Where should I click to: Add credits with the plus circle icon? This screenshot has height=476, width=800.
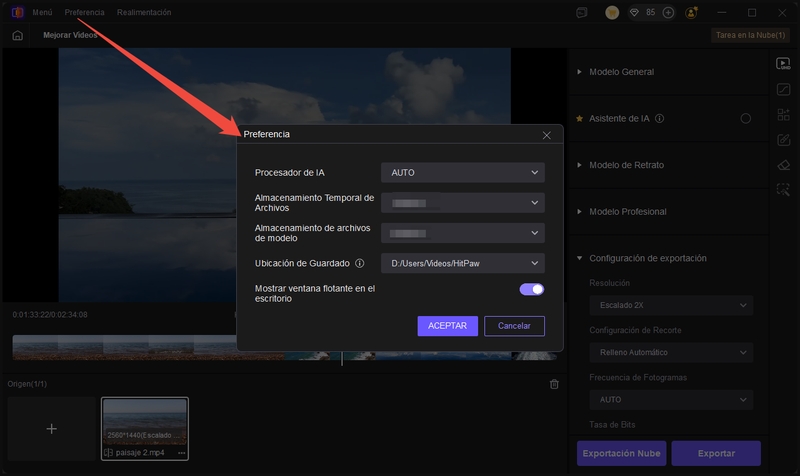point(668,13)
